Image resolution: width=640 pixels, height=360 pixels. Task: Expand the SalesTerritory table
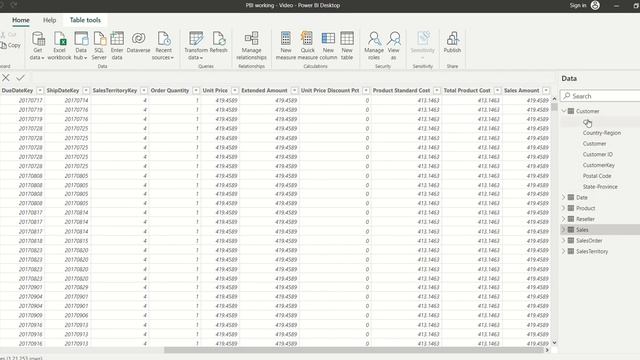coord(564,251)
